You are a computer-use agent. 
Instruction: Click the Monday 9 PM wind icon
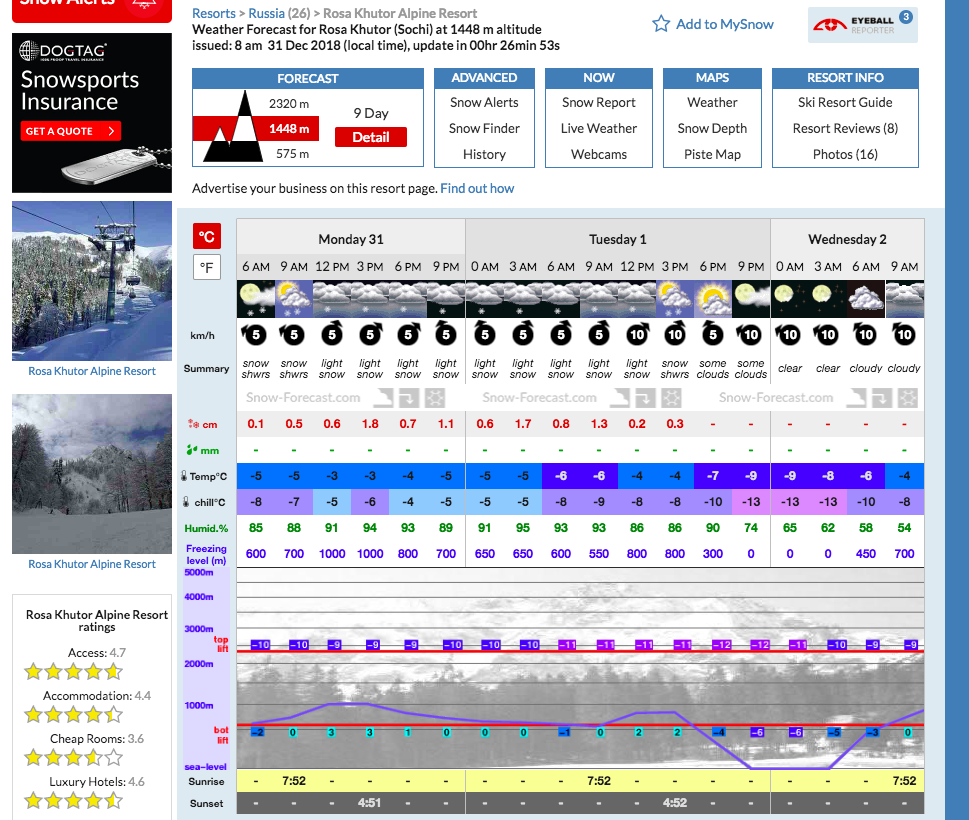pyautogui.click(x=446, y=334)
